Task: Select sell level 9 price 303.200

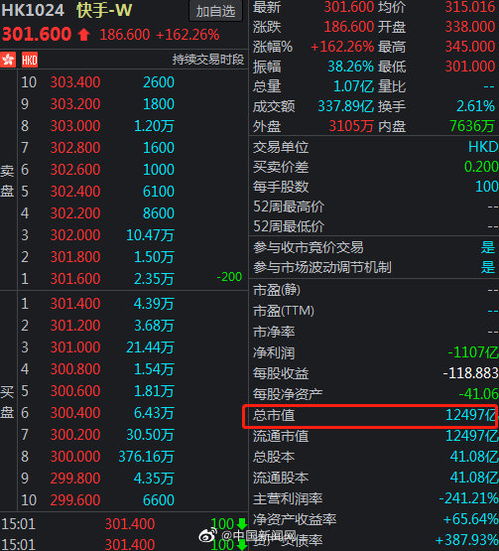Action: tap(75, 104)
